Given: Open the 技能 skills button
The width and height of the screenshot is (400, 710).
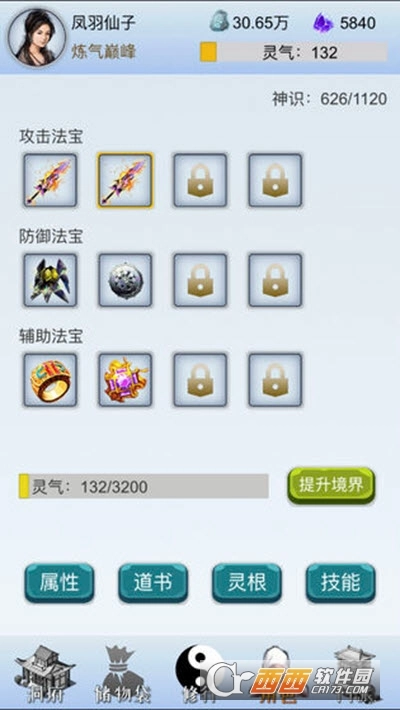Looking at the screenshot, I should pos(341,583).
